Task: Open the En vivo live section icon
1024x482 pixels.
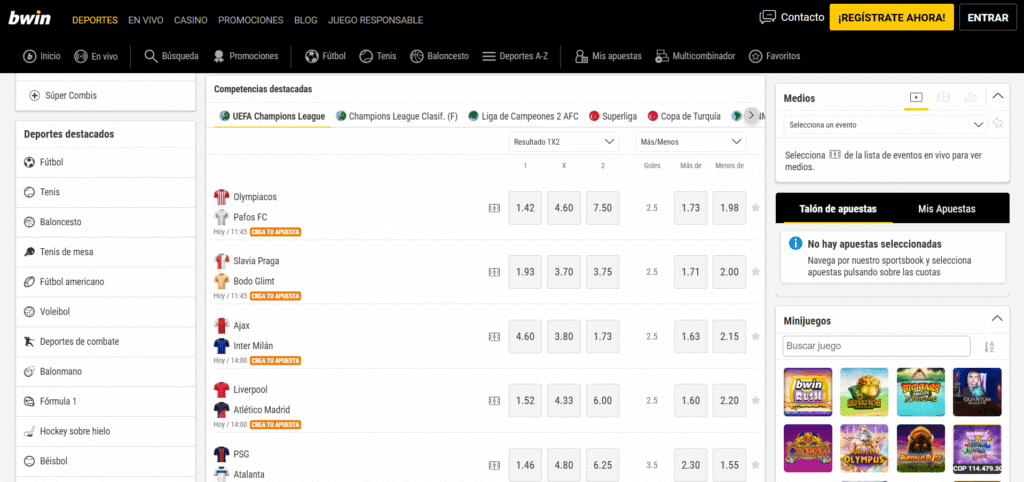Action: click(81, 56)
